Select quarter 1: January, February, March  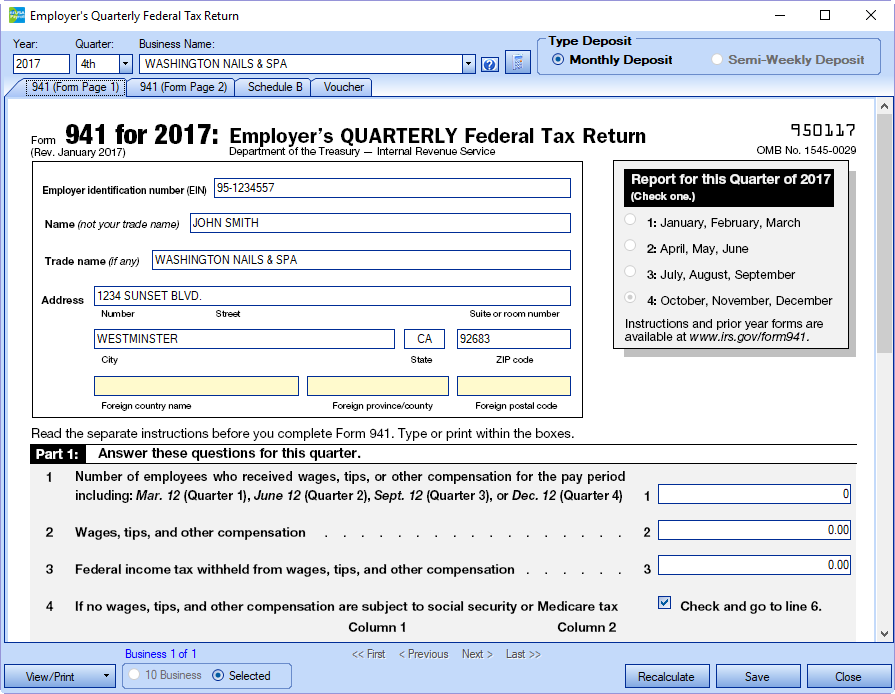pos(630,222)
